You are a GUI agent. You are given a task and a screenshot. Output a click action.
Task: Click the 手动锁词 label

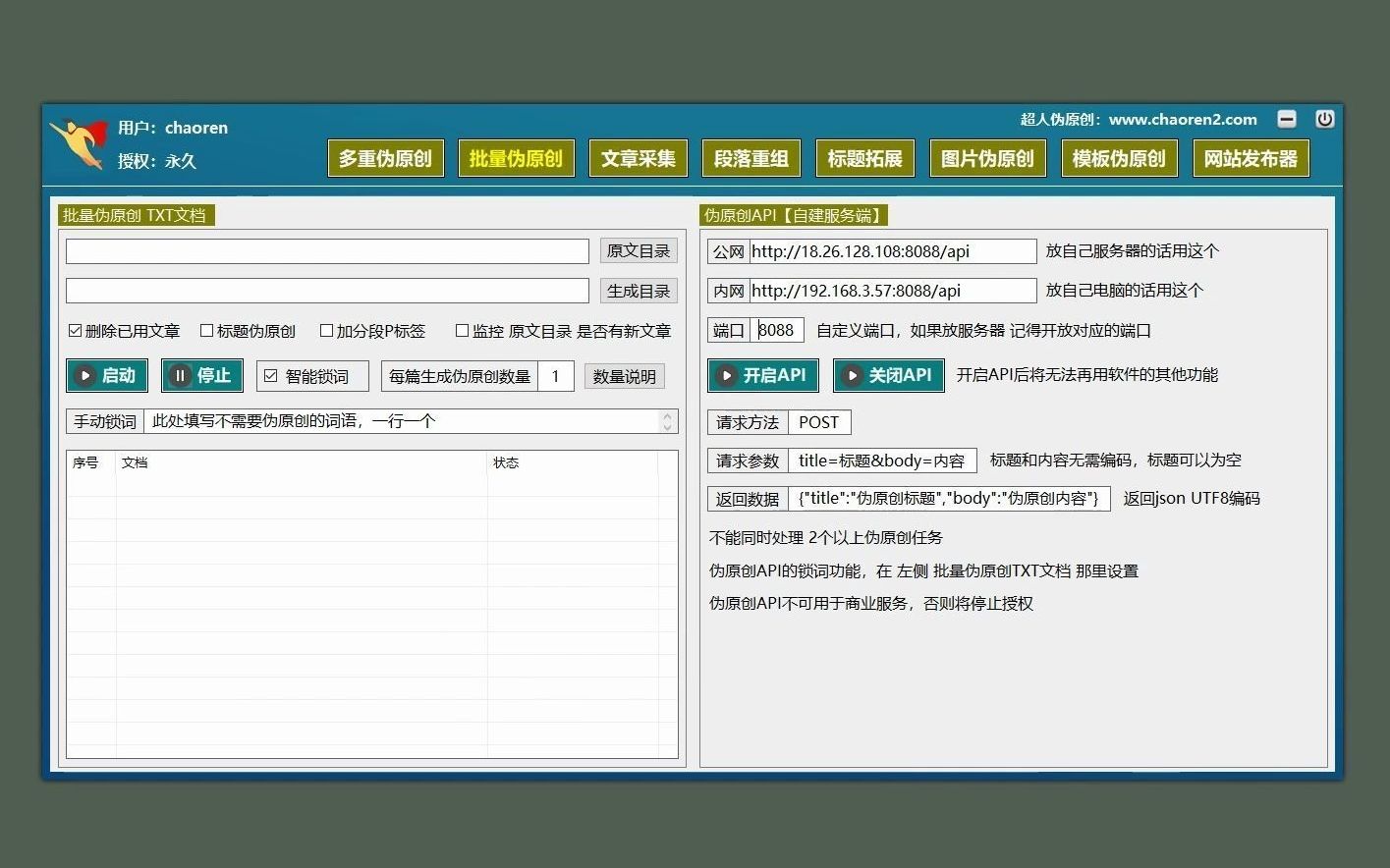(x=105, y=421)
